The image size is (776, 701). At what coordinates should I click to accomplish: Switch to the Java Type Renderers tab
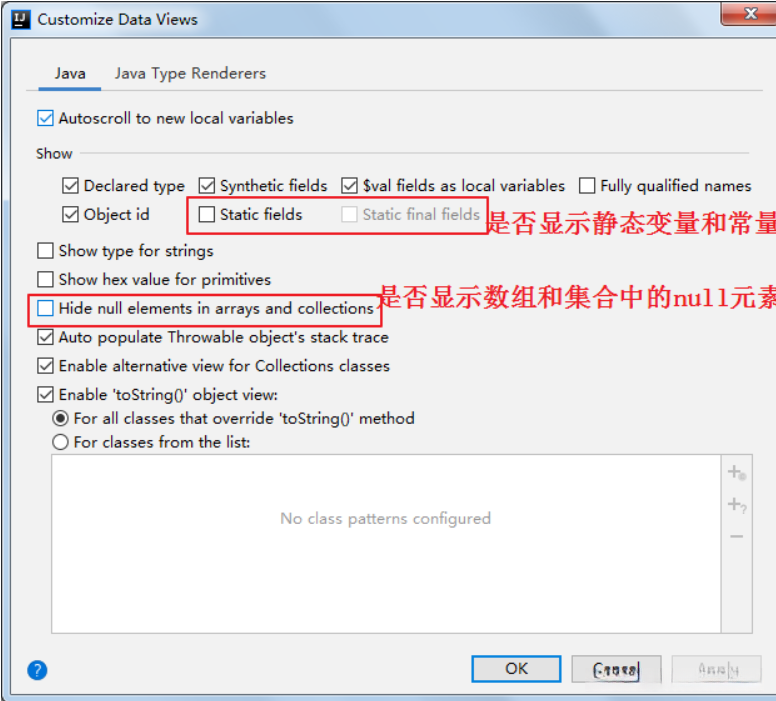(x=190, y=73)
